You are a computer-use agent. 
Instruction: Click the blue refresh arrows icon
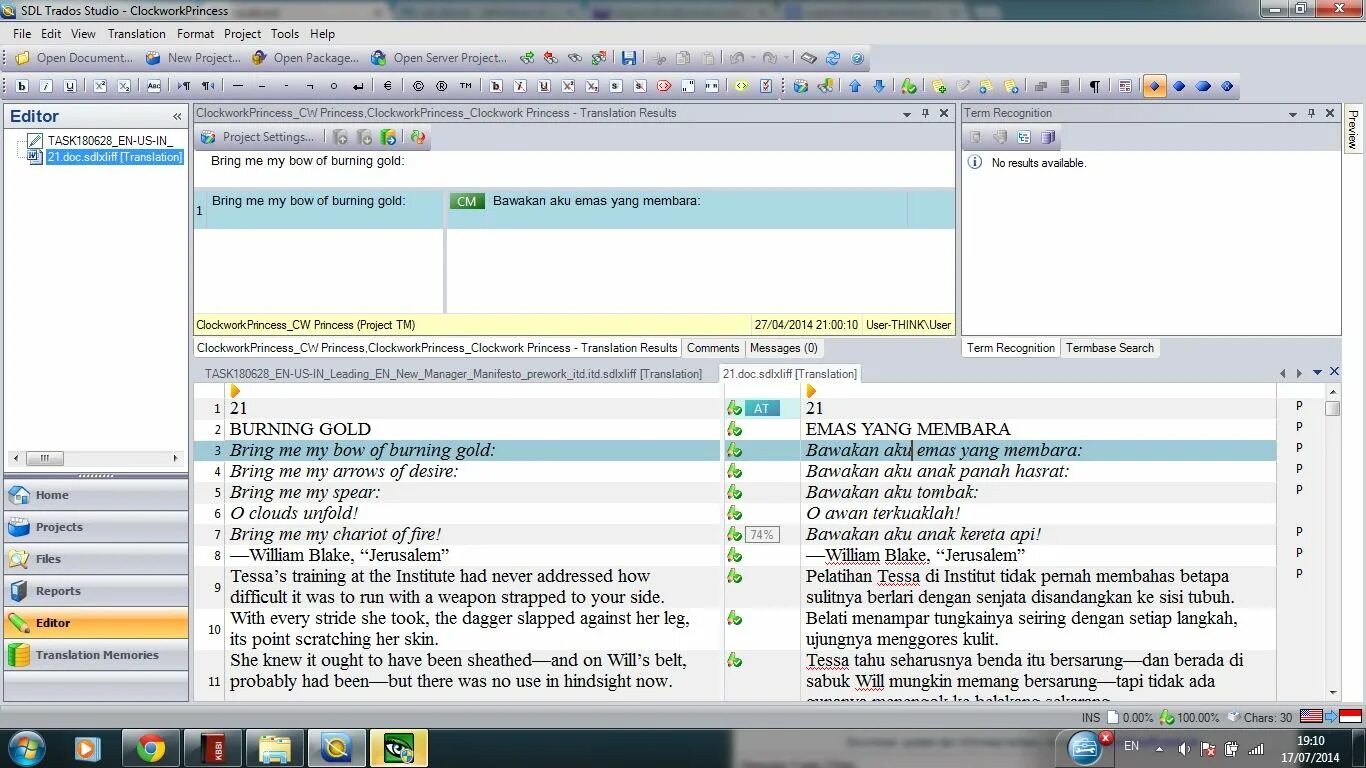[832, 58]
